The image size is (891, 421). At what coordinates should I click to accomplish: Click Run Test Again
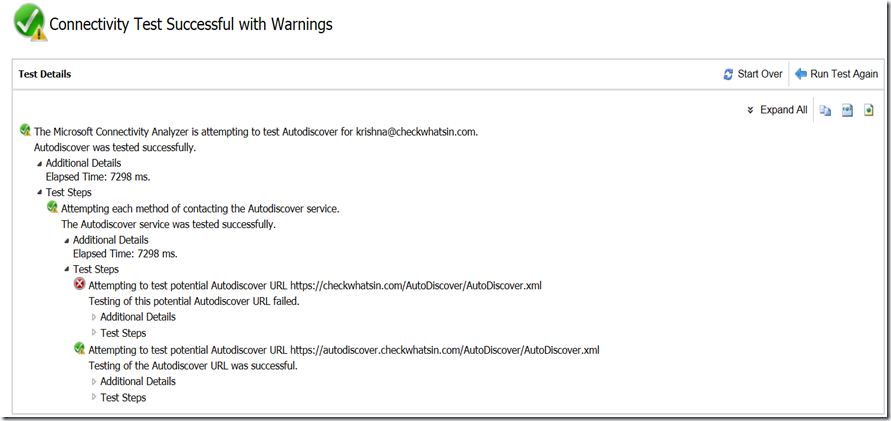click(836, 74)
